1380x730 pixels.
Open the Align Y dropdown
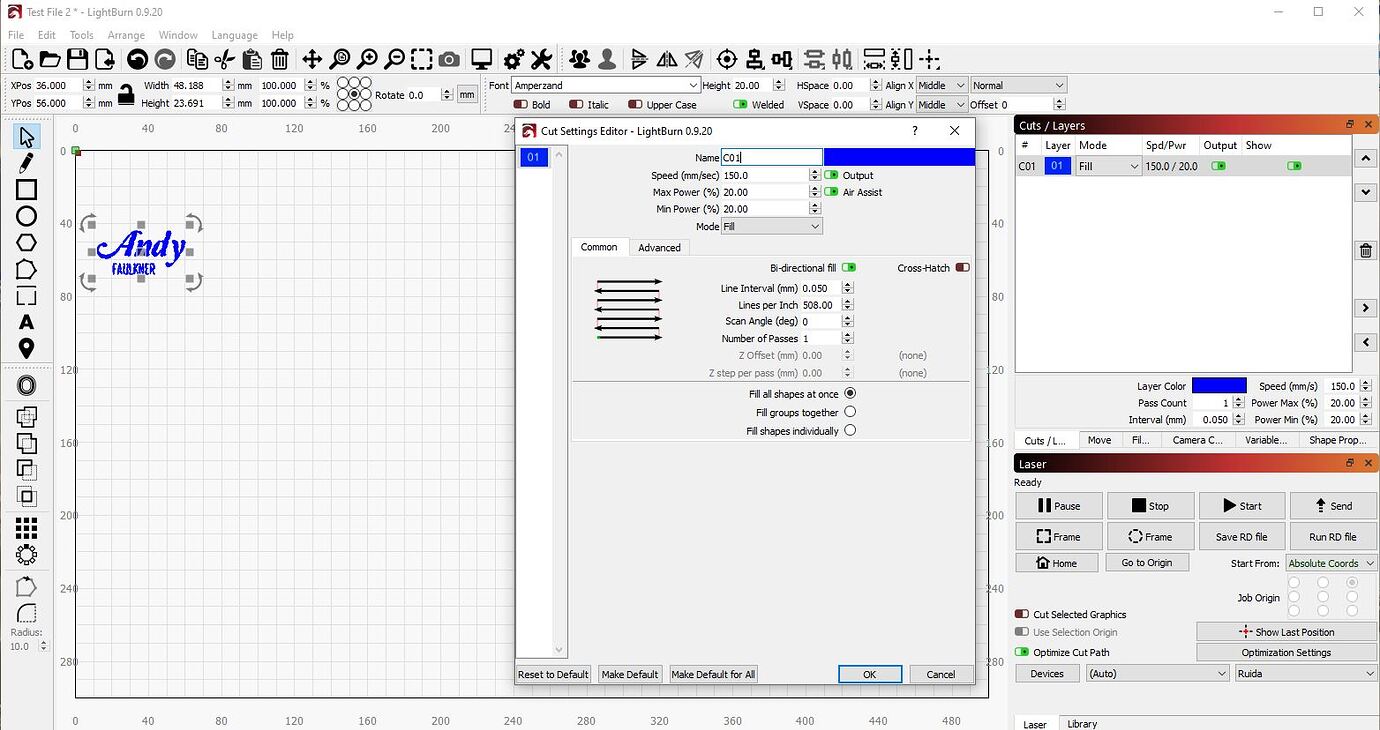click(x=942, y=104)
